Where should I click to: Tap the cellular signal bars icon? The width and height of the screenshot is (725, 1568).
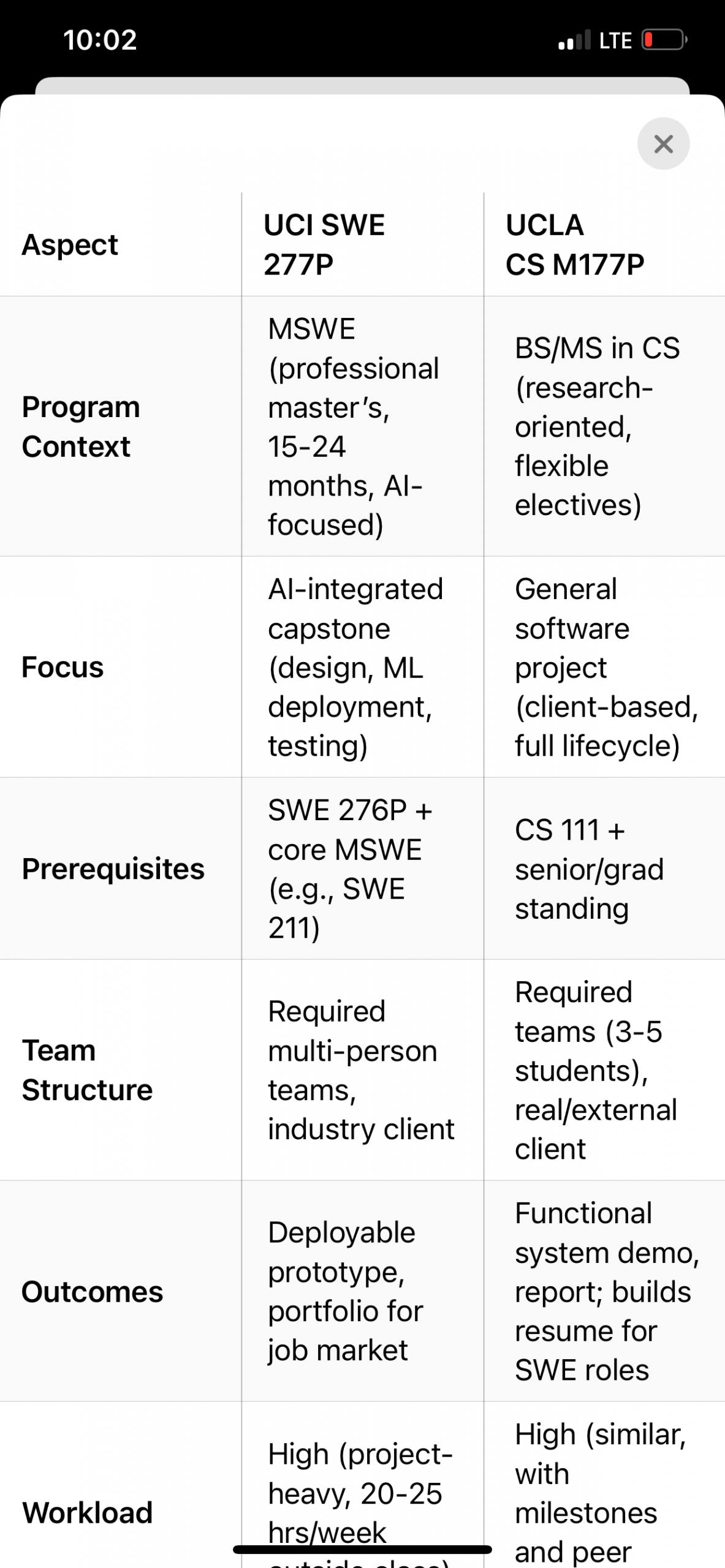pyautogui.click(x=574, y=40)
